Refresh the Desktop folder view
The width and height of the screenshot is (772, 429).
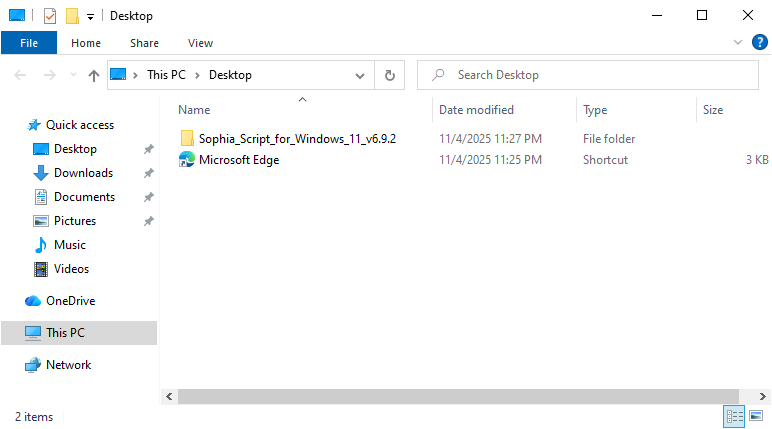[389, 75]
